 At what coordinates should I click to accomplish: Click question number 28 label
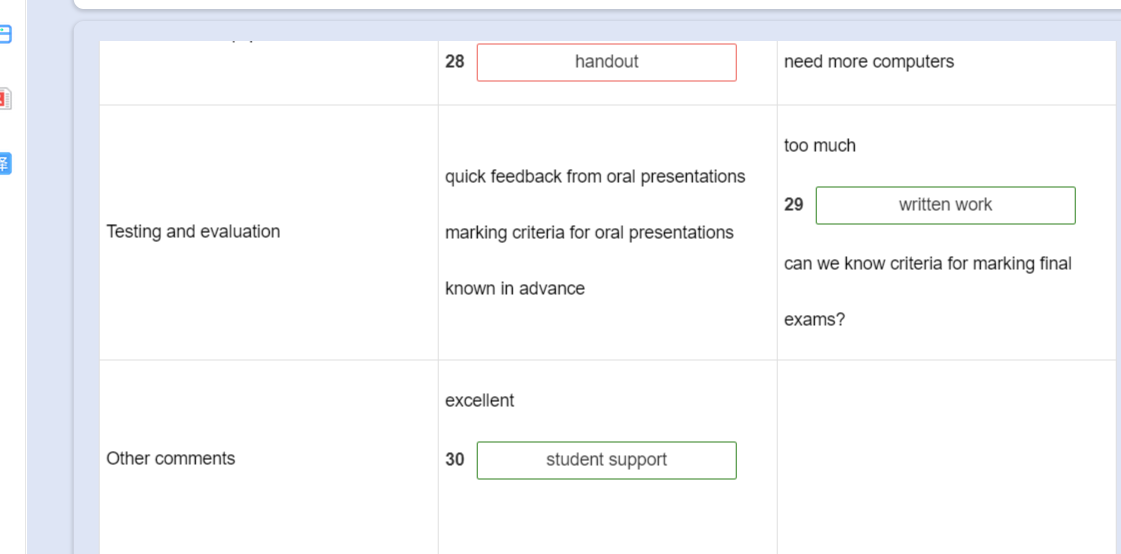(x=455, y=62)
